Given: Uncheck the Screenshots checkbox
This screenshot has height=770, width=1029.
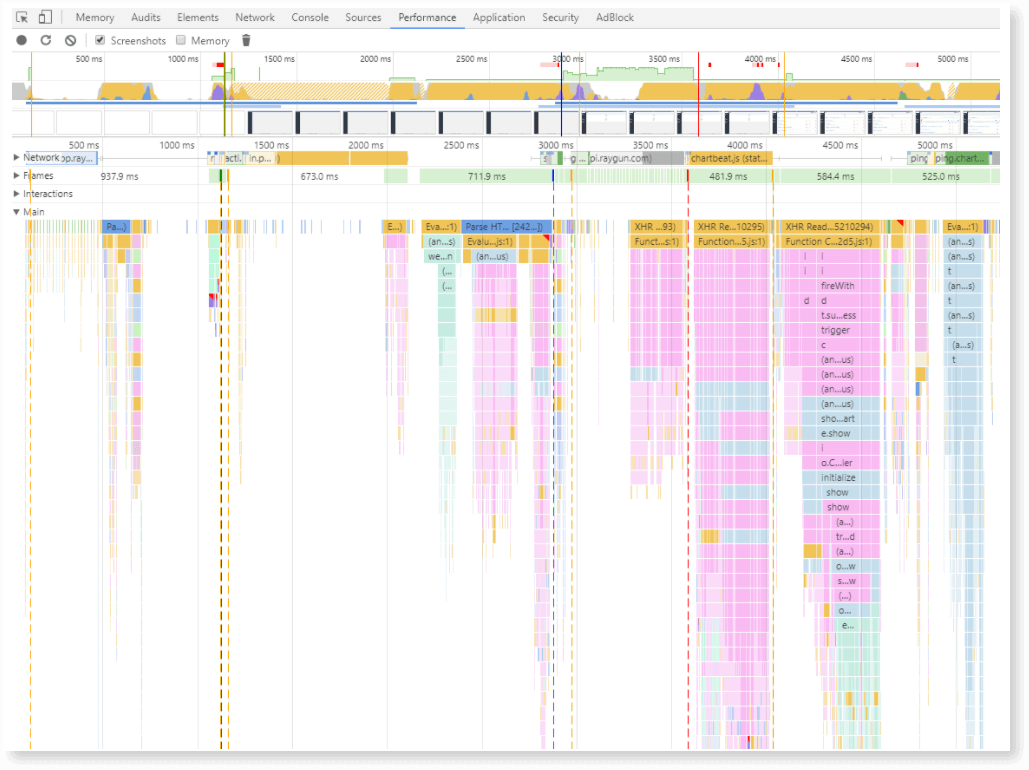Looking at the screenshot, I should [100, 41].
